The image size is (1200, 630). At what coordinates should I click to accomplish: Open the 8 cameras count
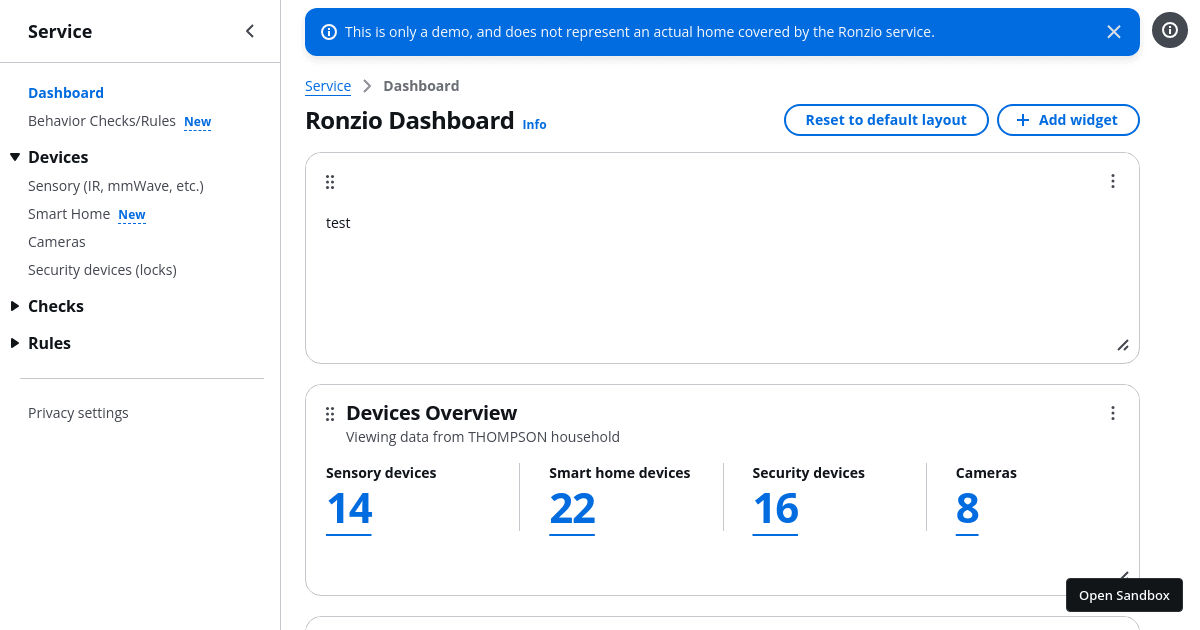coord(967,509)
